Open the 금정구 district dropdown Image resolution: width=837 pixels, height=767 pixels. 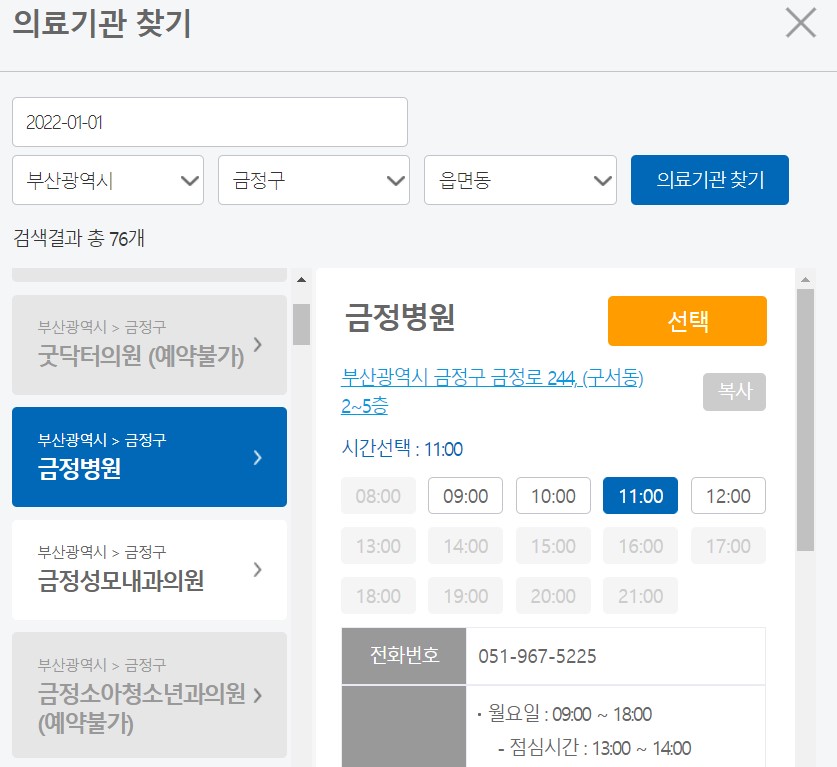[x=314, y=180]
